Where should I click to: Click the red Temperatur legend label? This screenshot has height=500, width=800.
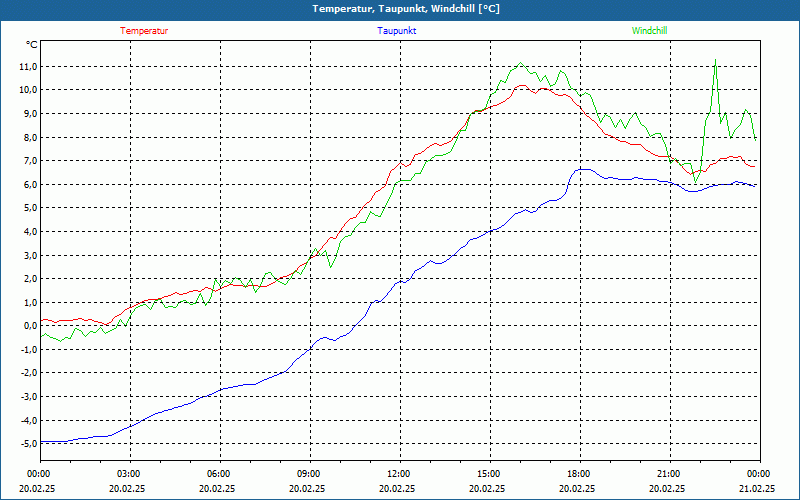pos(144,31)
